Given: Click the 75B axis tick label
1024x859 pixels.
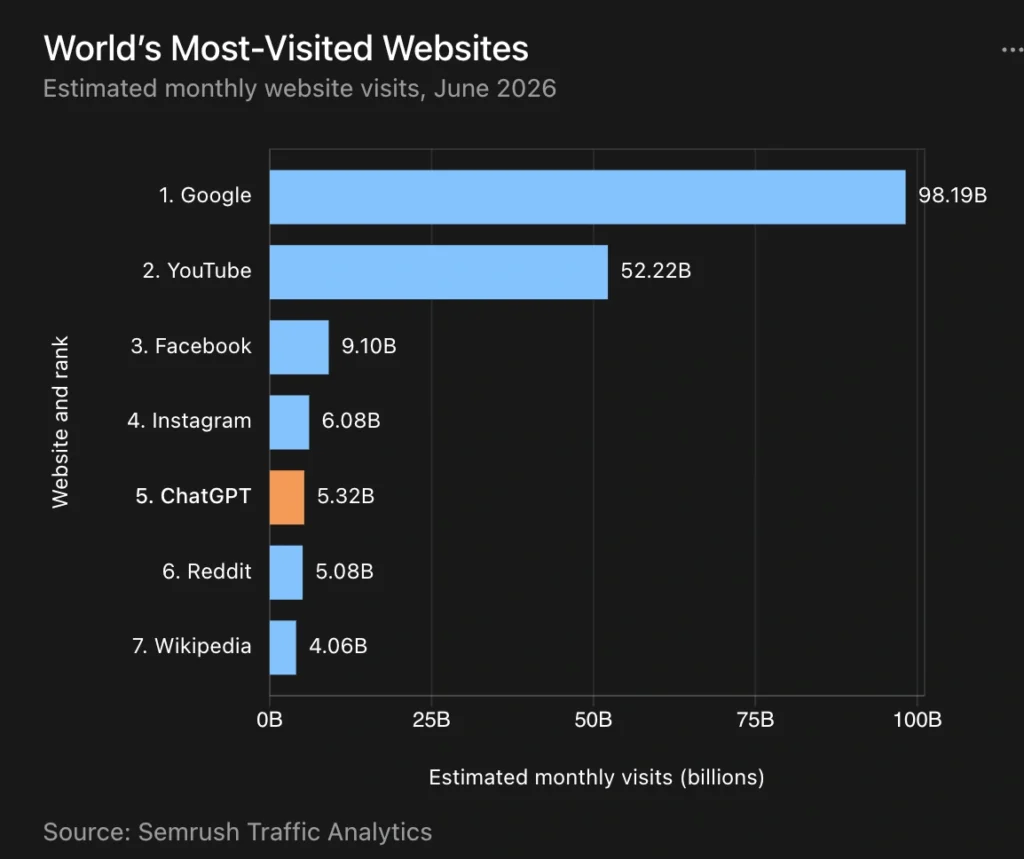Looking at the screenshot, I should [x=756, y=720].
